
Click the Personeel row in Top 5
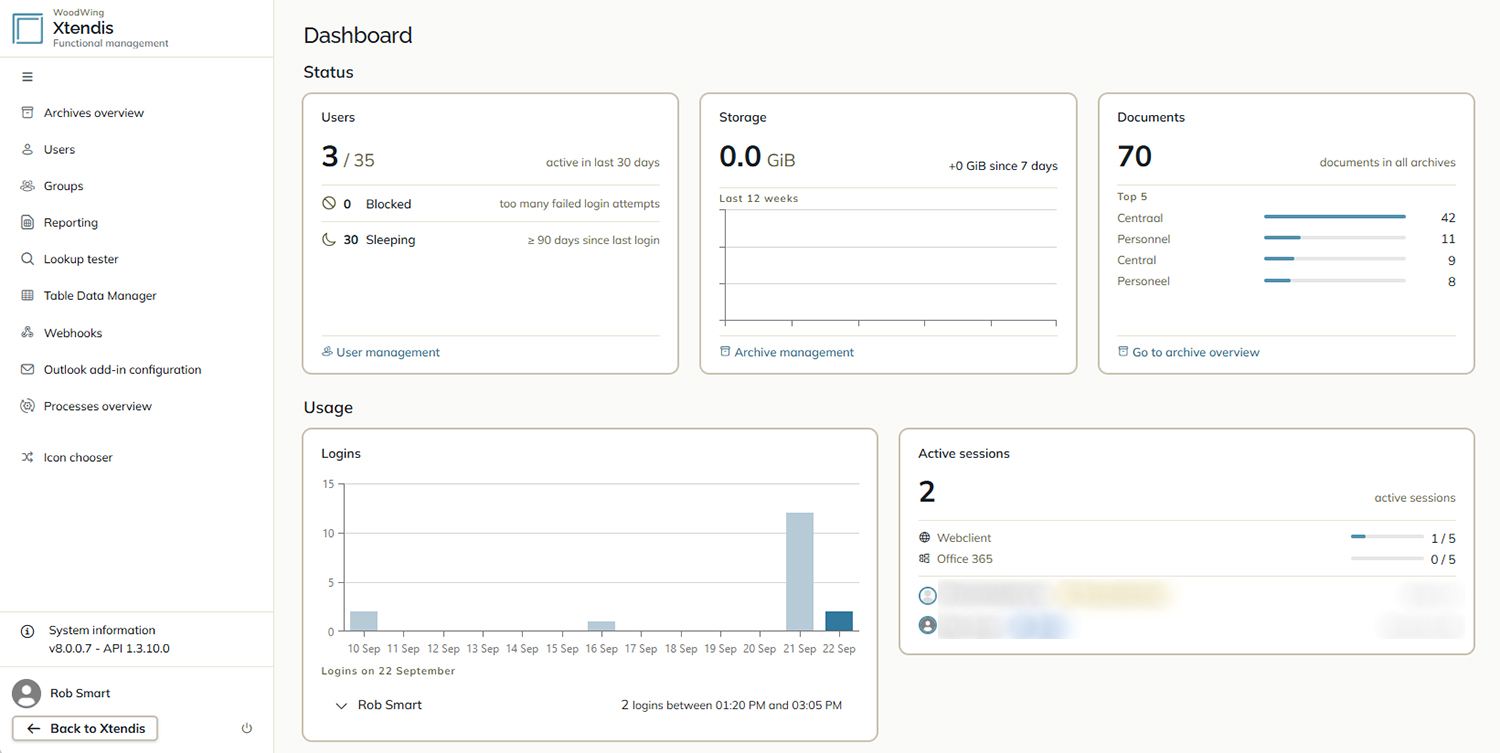1286,282
